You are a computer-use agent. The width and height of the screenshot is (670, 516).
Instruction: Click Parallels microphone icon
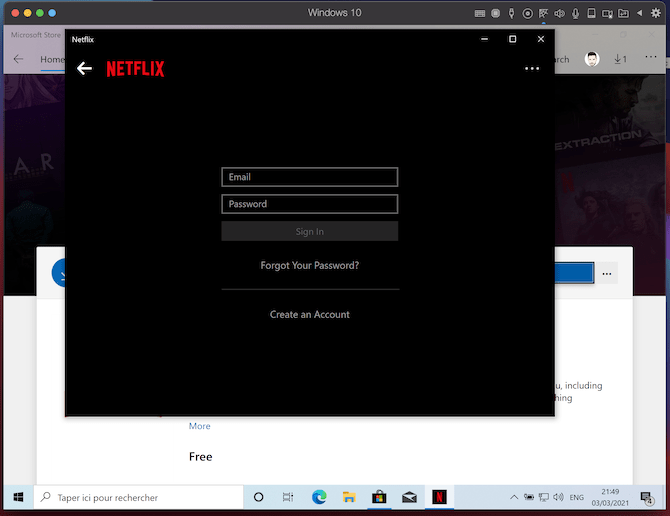click(576, 14)
